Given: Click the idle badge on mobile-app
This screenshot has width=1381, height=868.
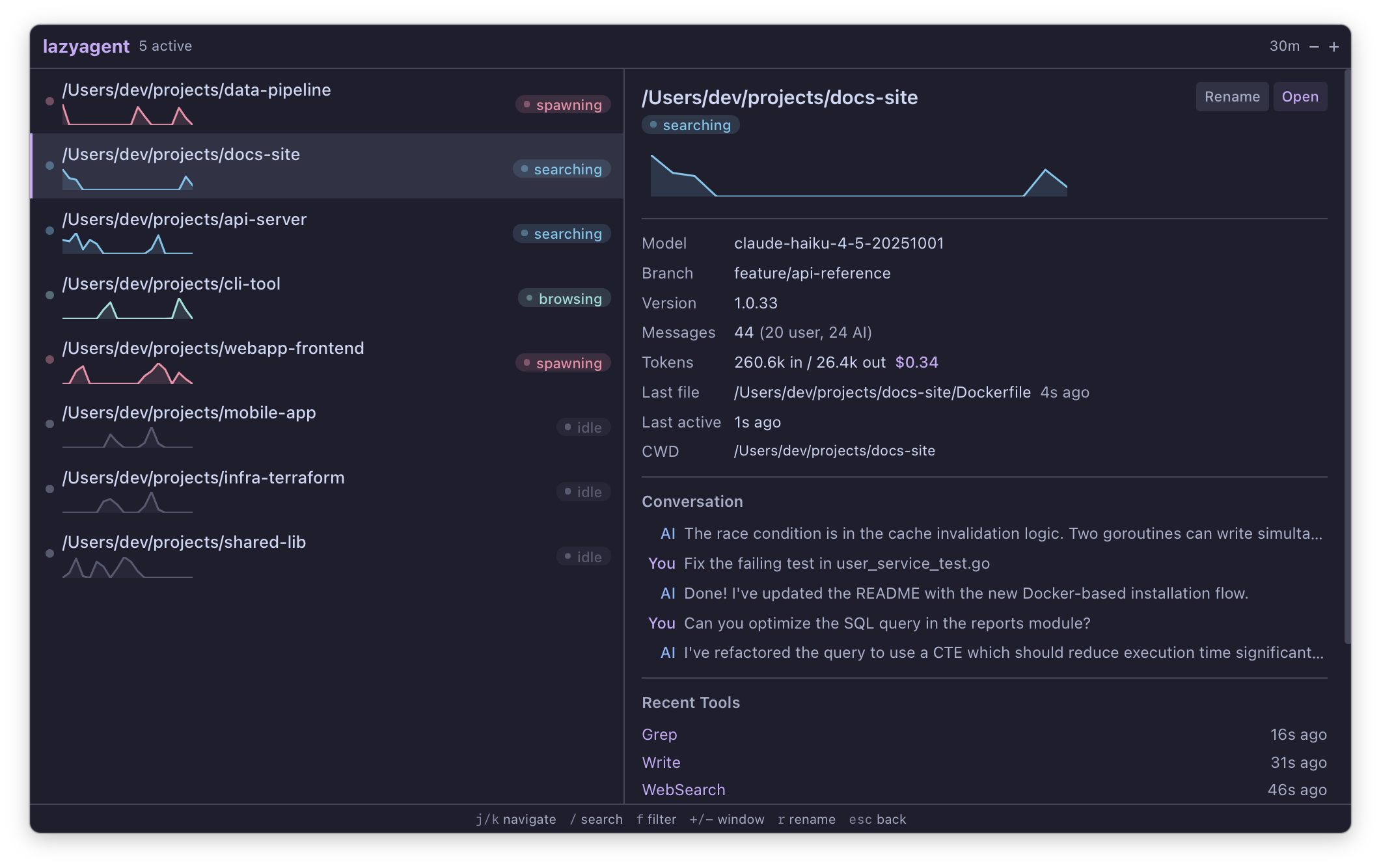Looking at the screenshot, I should tap(583, 427).
